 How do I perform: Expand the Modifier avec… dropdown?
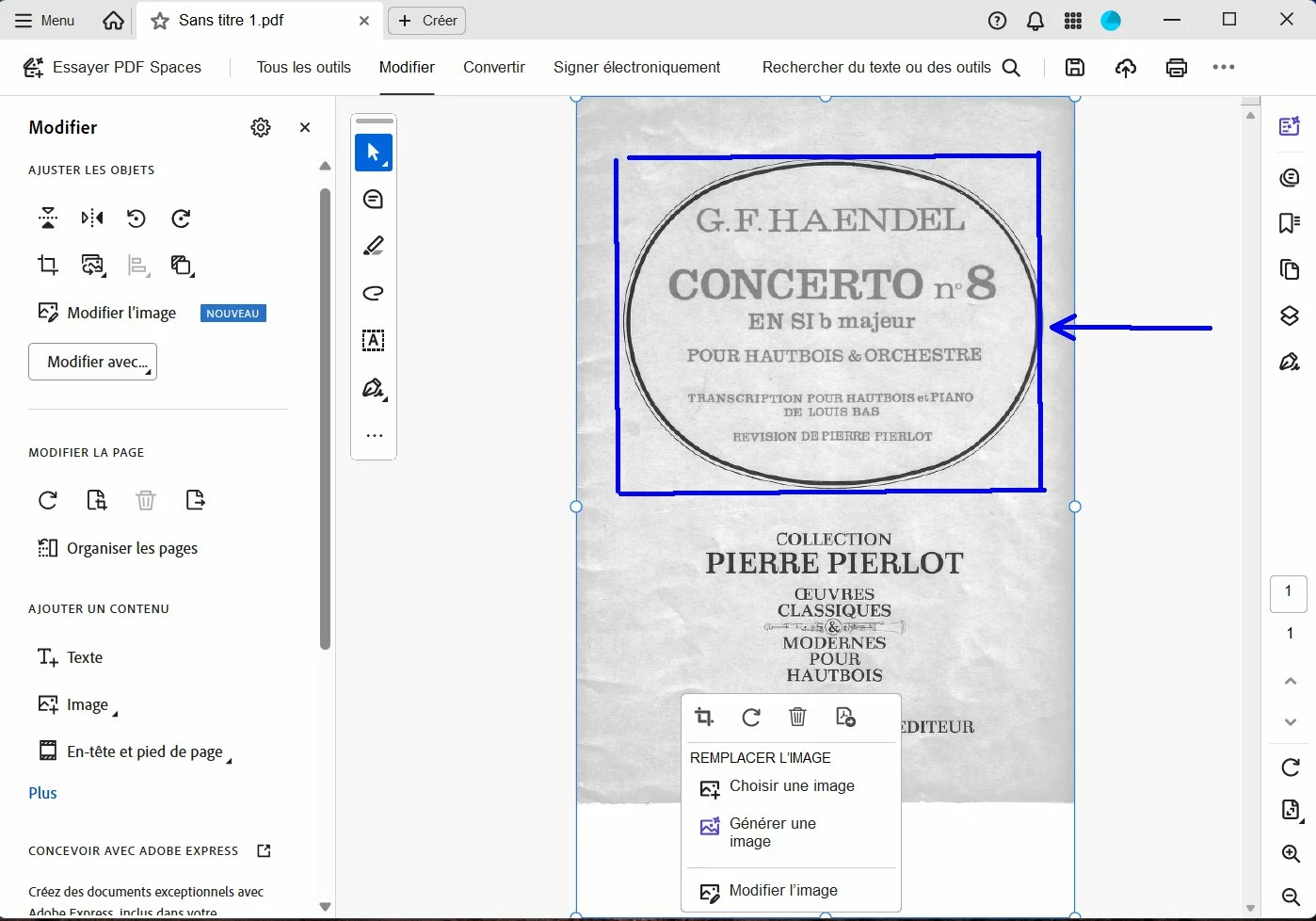(x=93, y=362)
